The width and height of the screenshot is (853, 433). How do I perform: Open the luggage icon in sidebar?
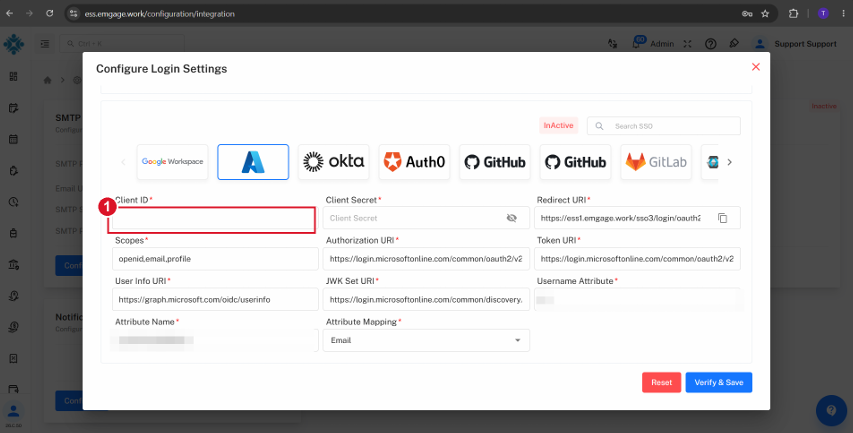[x=14, y=233]
